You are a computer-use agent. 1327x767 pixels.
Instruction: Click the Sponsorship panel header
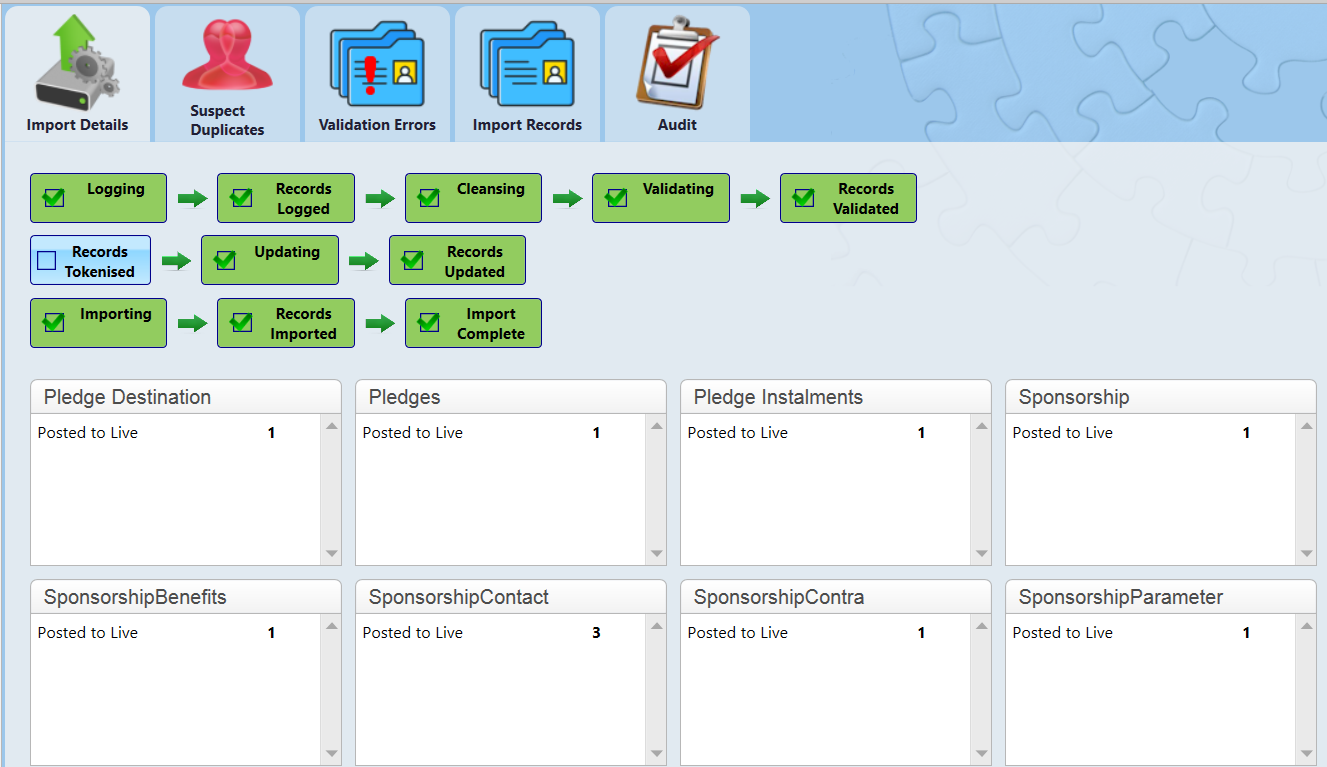click(1161, 397)
